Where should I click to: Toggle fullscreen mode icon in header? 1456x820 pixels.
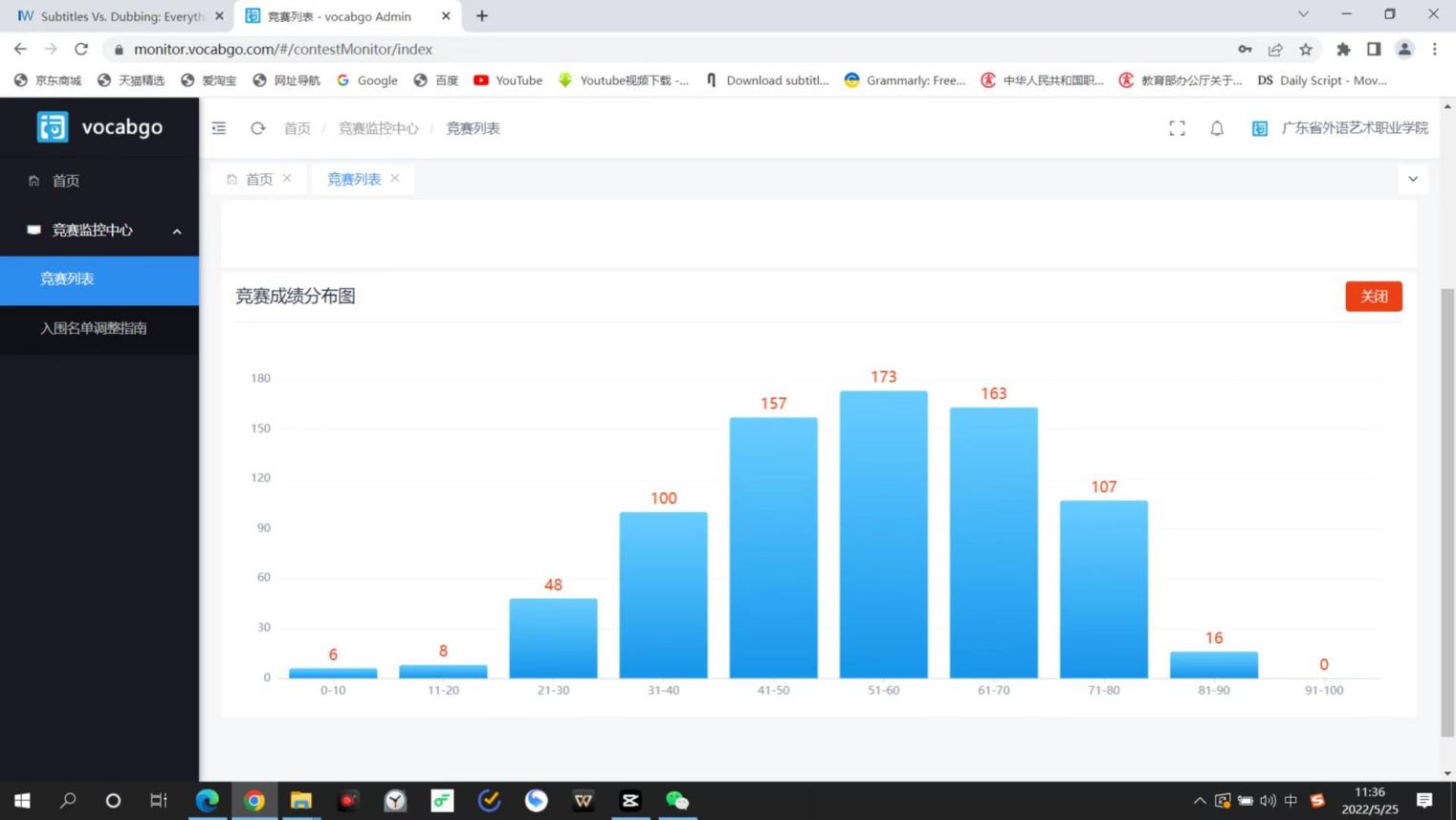click(1177, 128)
